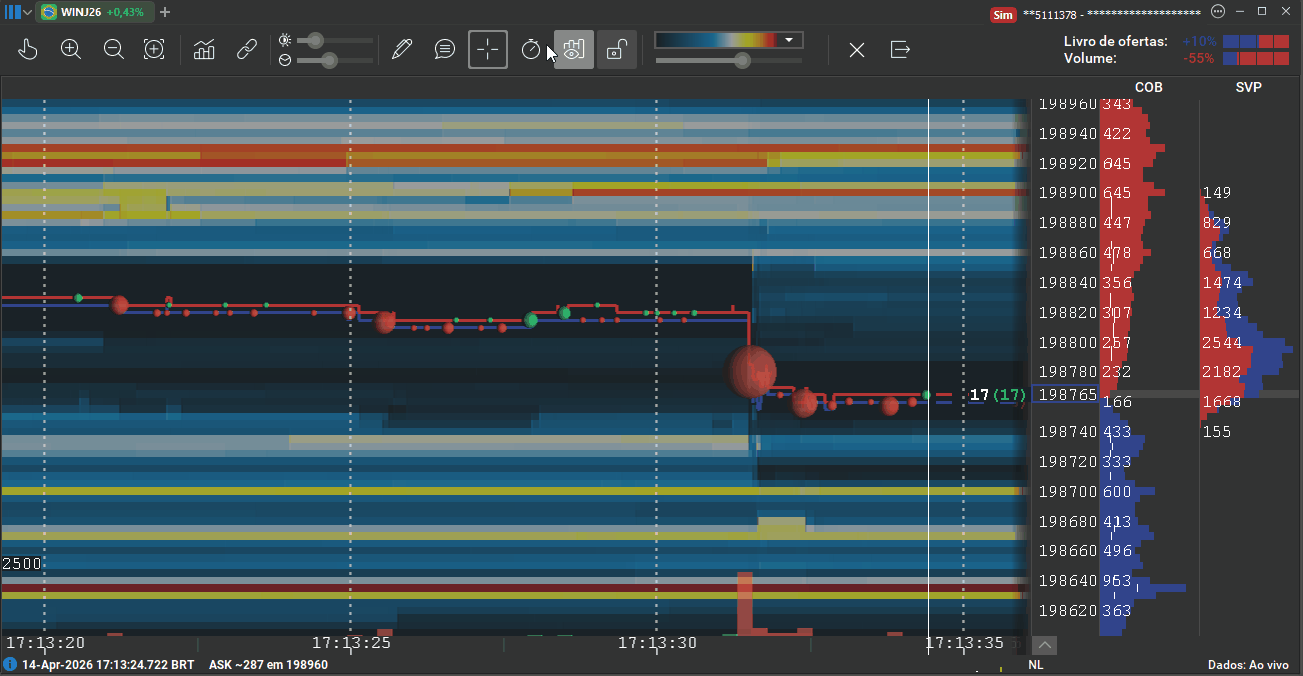Click price level 198700
The width and height of the screenshot is (1303, 676).
pyautogui.click(x=1068, y=492)
